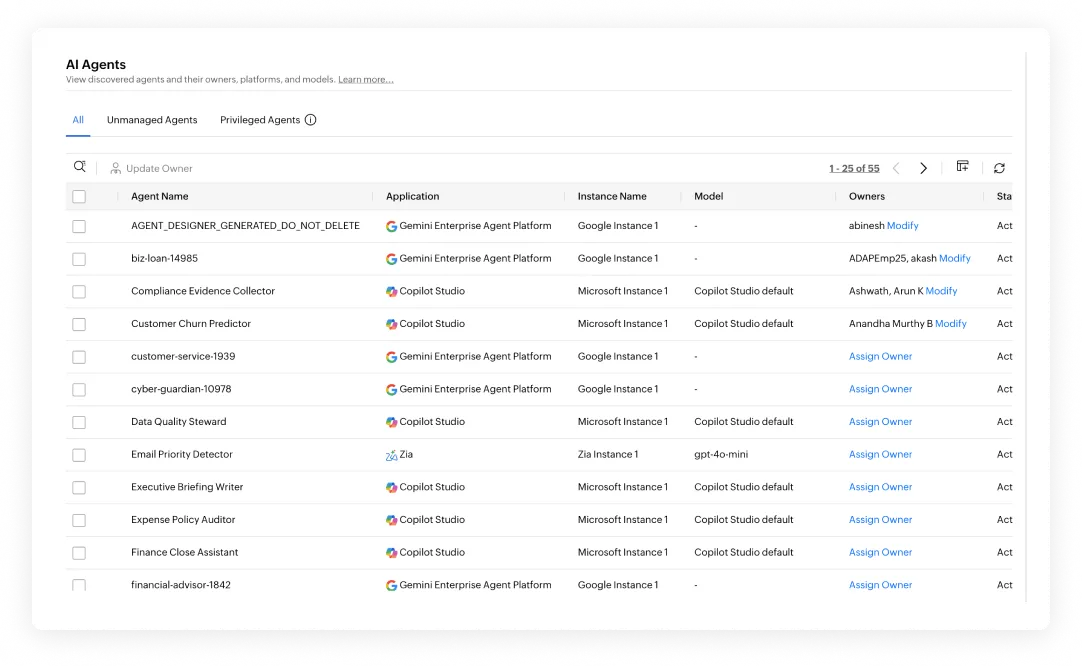
Task: Click agent name AGENT_DESIGNER_GENERATED_DO_NOT_DELETE
Action: click(x=246, y=226)
